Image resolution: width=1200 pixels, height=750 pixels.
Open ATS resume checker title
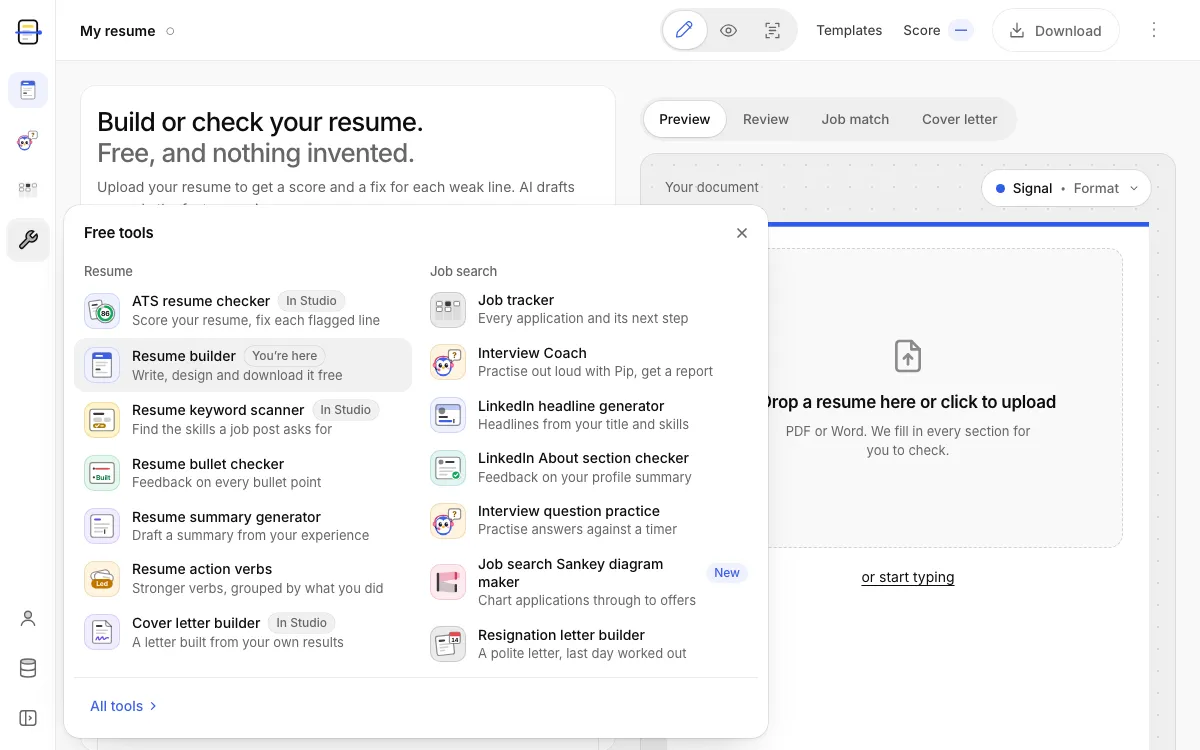point(201,301)
